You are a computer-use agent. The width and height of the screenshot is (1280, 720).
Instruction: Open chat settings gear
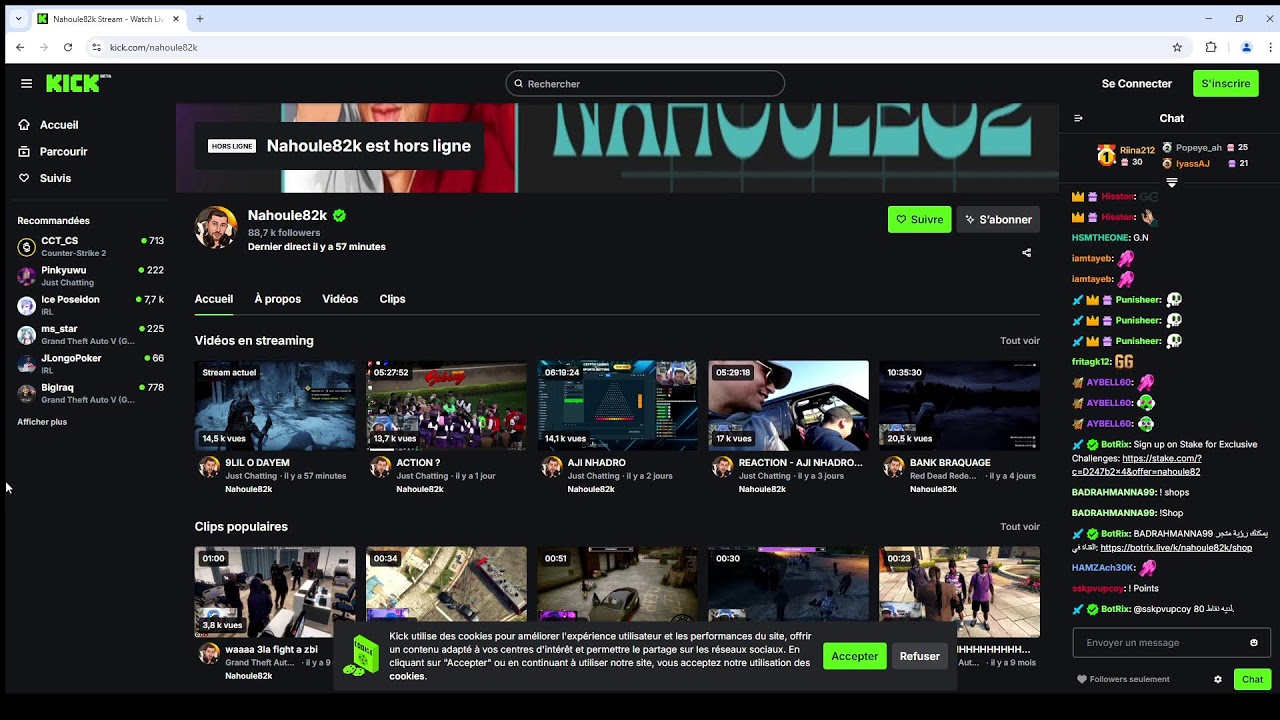1218,679
